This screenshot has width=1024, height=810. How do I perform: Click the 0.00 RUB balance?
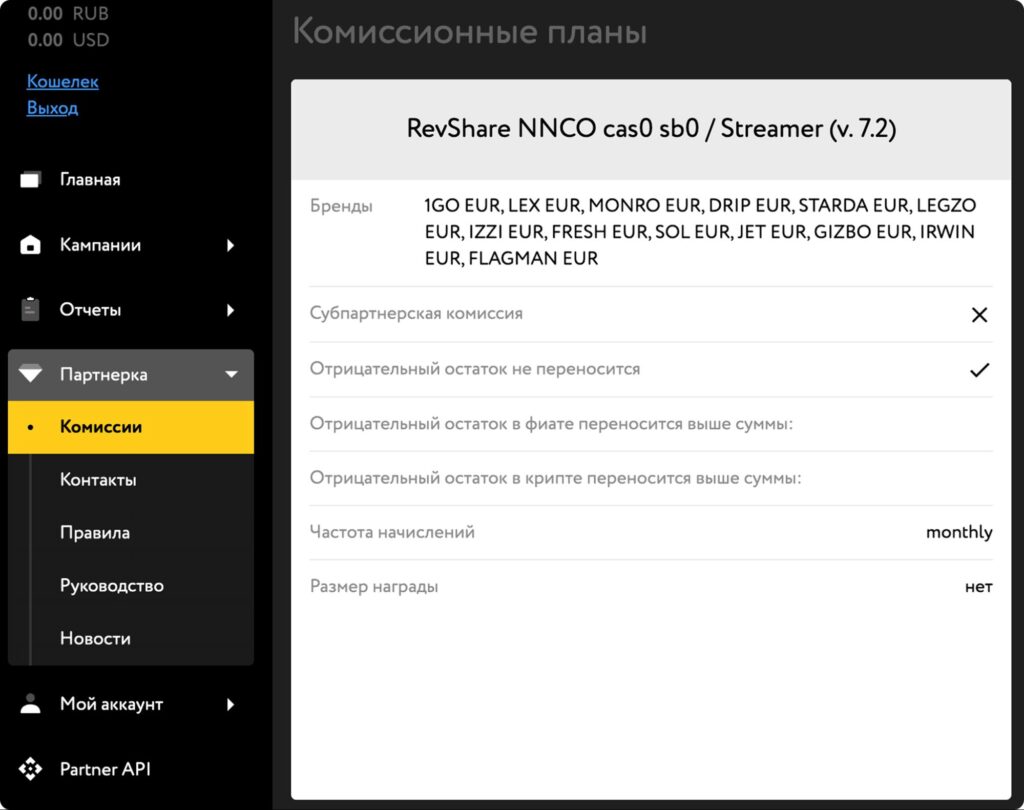pos(68,14)
